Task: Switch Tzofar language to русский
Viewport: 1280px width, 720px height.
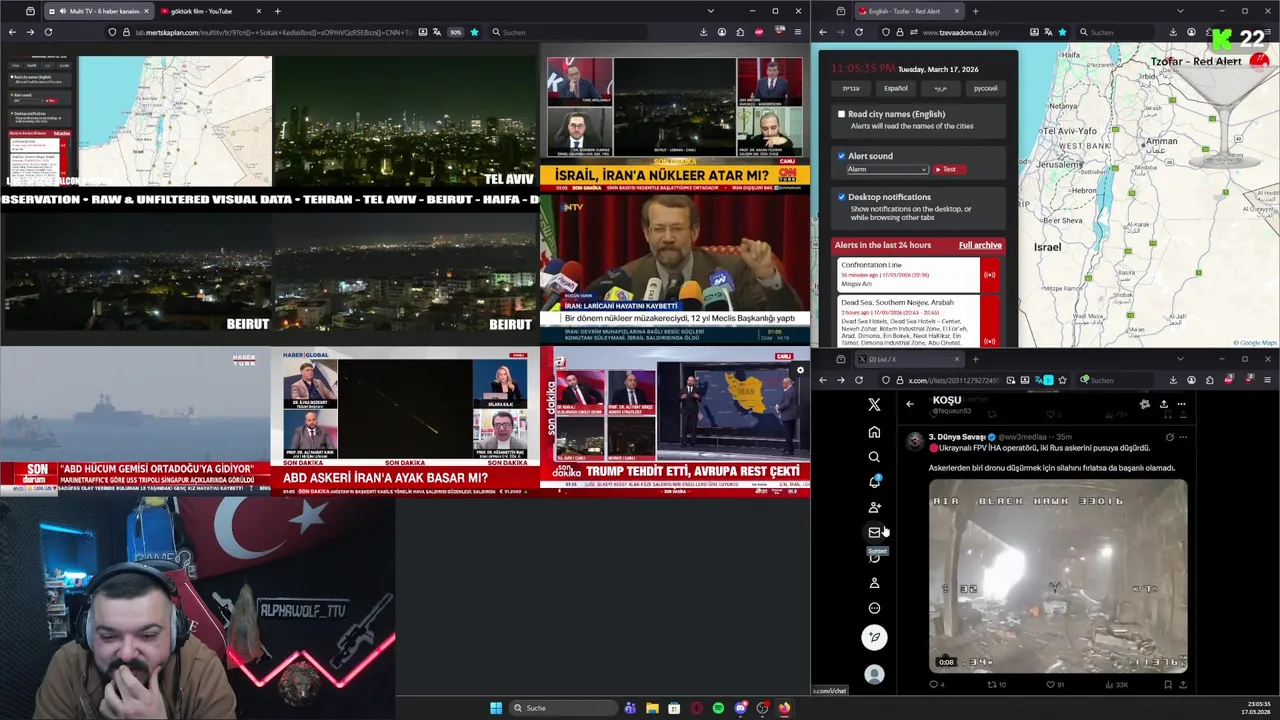Action: (986, 88)
